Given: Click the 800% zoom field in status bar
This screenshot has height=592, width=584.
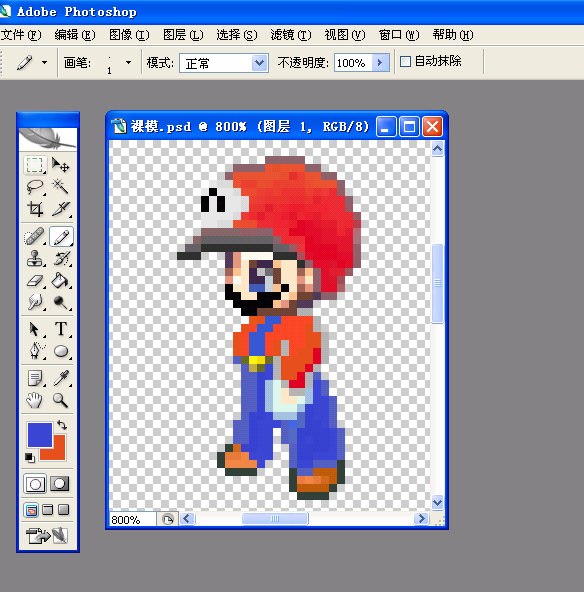Looking at the screenshot, I should point(133,520).
